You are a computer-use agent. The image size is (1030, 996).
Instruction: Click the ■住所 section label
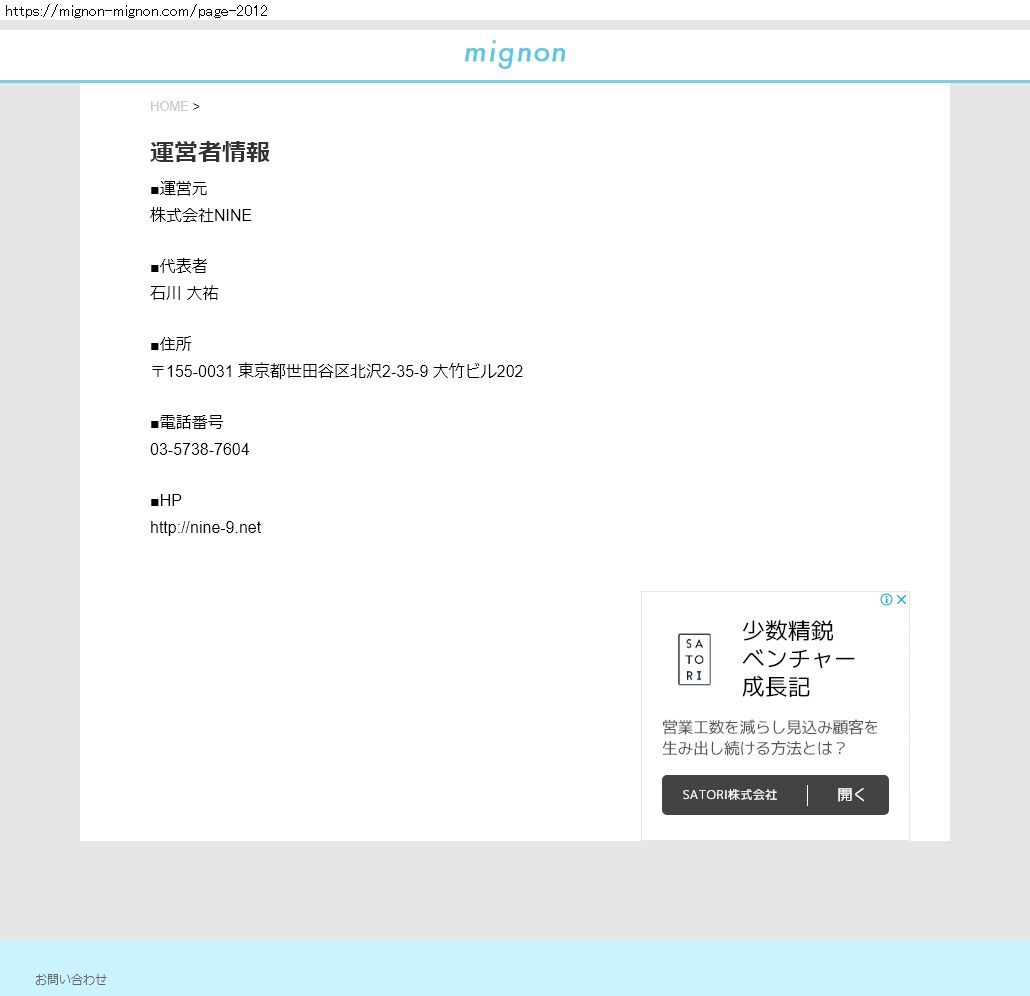tap(171, 345)
